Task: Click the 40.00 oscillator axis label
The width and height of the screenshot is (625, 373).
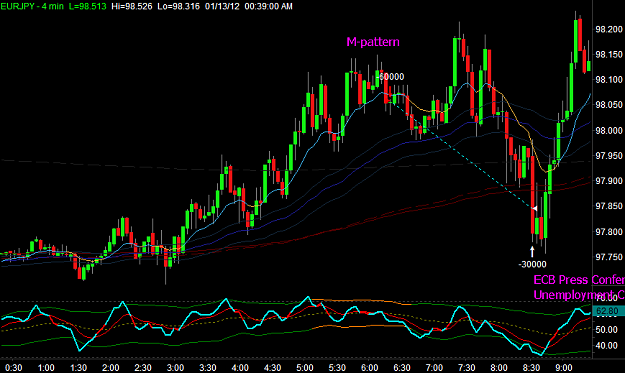Action: click(607, 346)
